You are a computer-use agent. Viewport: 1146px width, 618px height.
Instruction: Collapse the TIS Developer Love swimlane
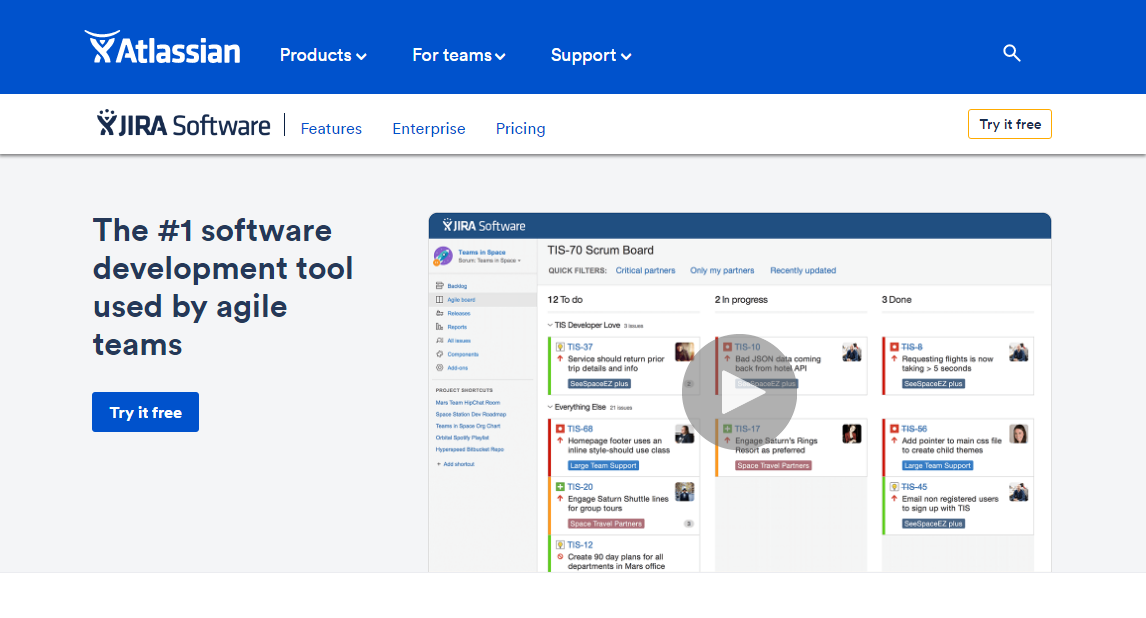click(x=549, y=325)
